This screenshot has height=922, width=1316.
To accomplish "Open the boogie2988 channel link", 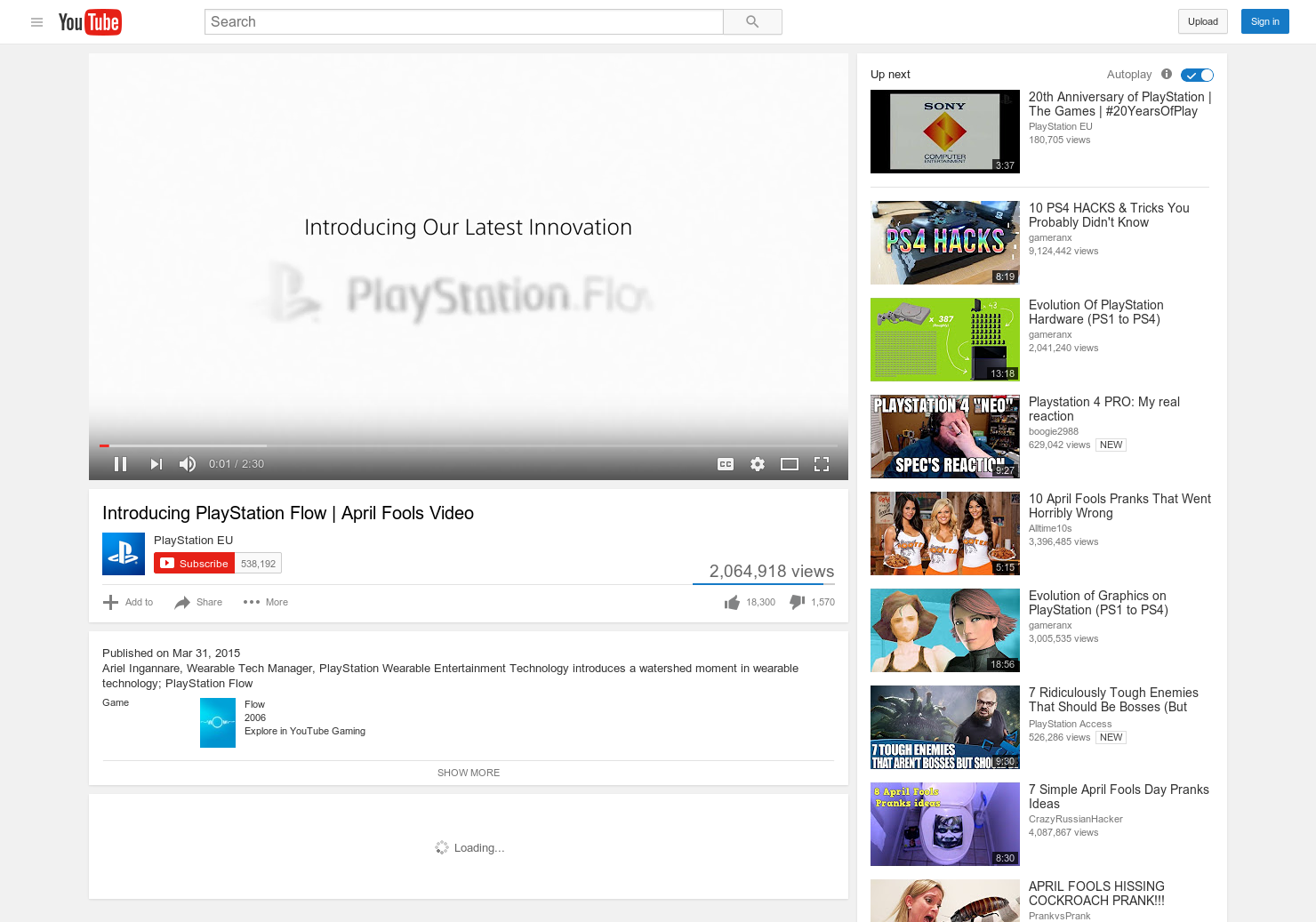I will click(x=1054, y=432).
